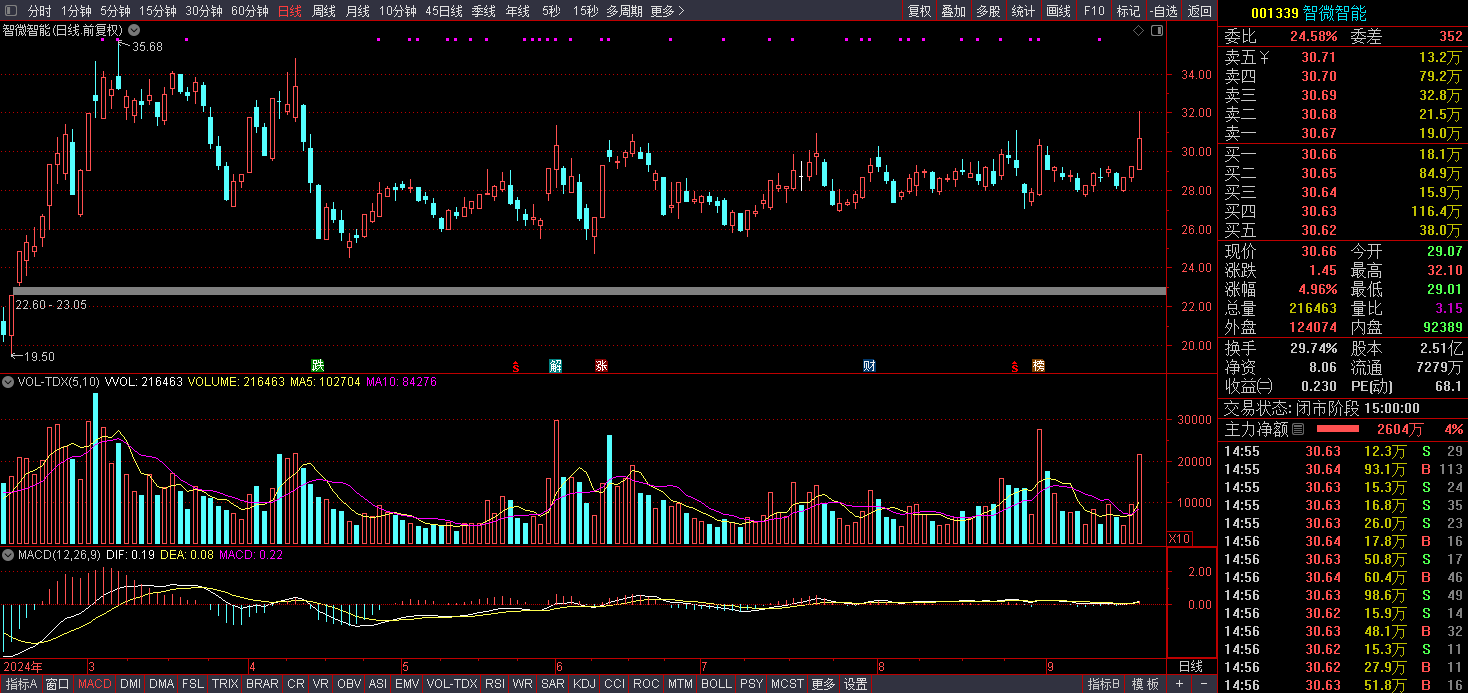Click the '跌' event marker on the chart

(x=317, y=365)
